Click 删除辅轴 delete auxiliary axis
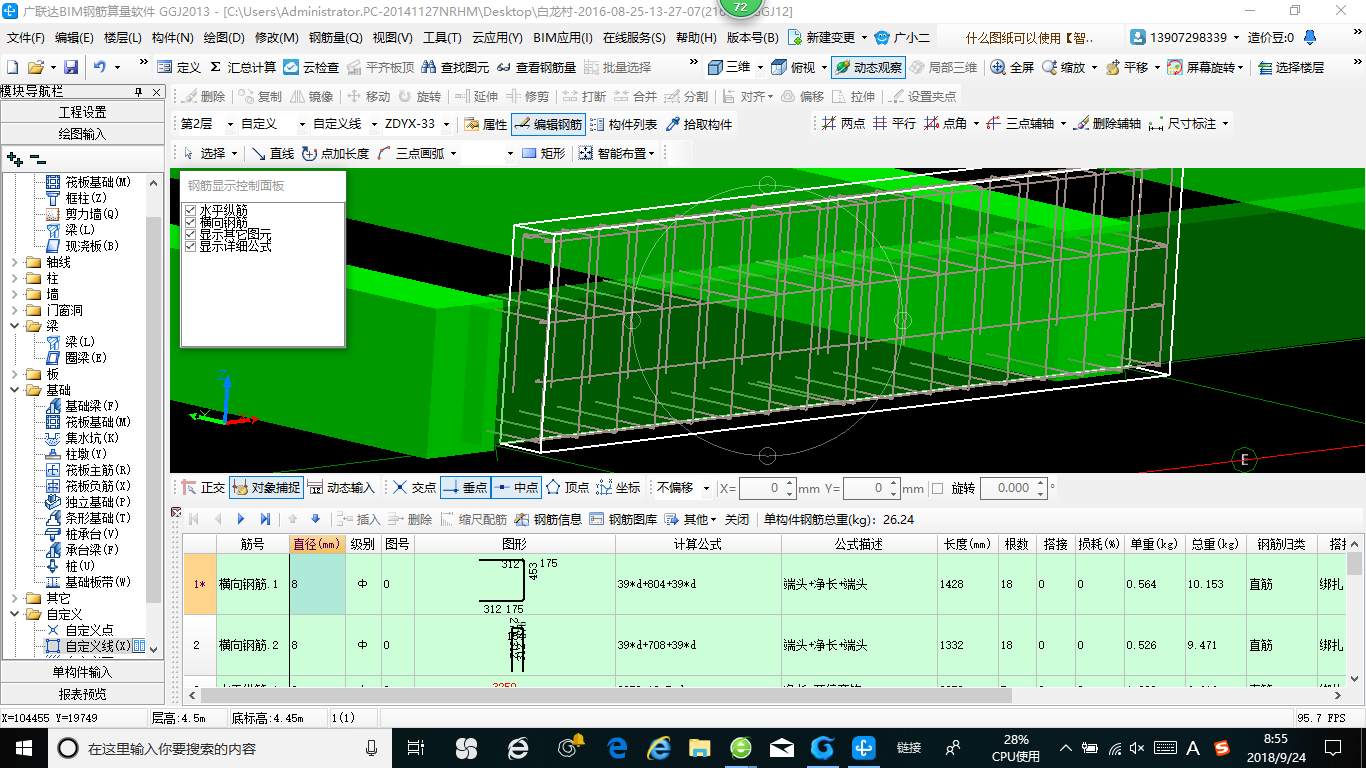The width and height of the screenshot is (1366, 768). [x=1106, y=123]
